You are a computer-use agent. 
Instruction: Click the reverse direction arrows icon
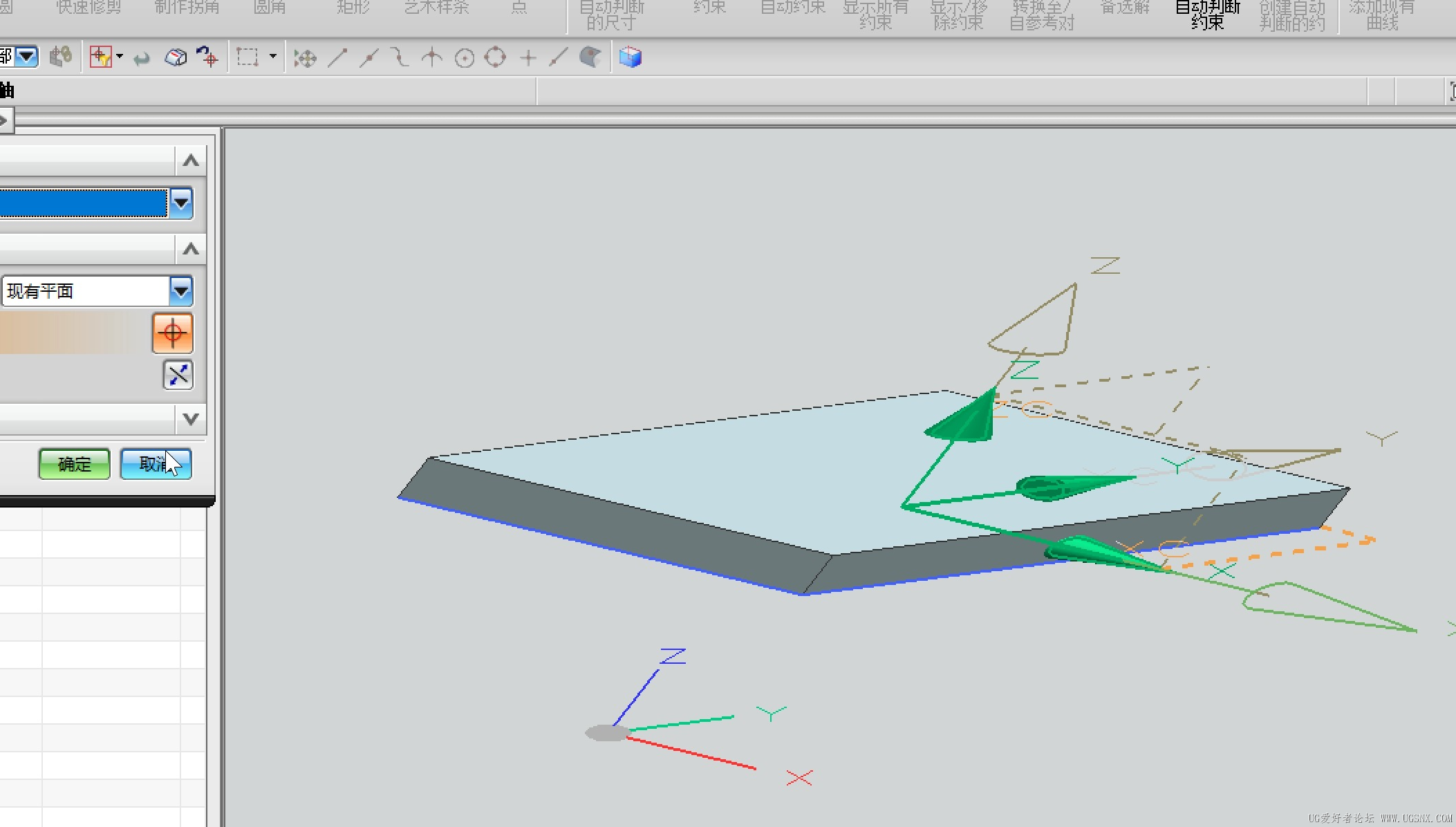pos(178,375)
